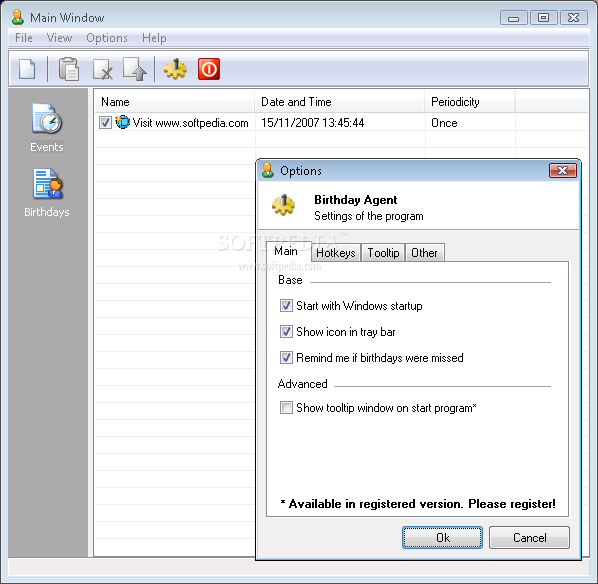Click the gear icon beside Birthday Agent heading
Screen dimensions: 598x584
tap(283, 205)
